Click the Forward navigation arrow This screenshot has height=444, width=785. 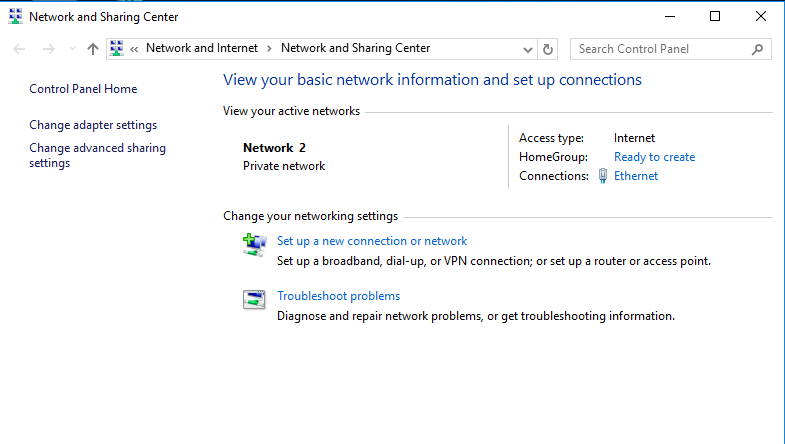pos(49,49)
